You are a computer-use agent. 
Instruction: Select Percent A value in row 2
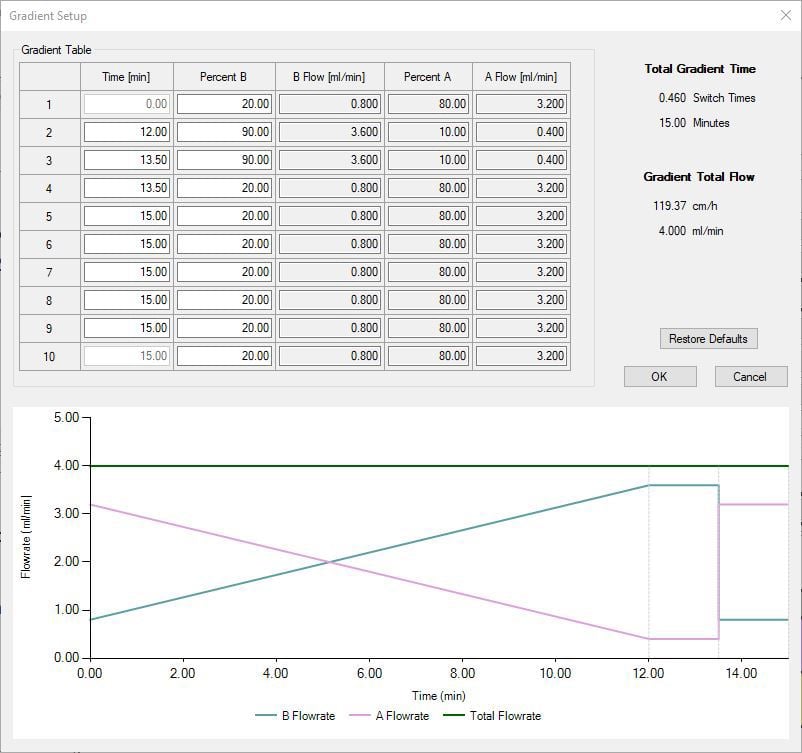point(429,132)
